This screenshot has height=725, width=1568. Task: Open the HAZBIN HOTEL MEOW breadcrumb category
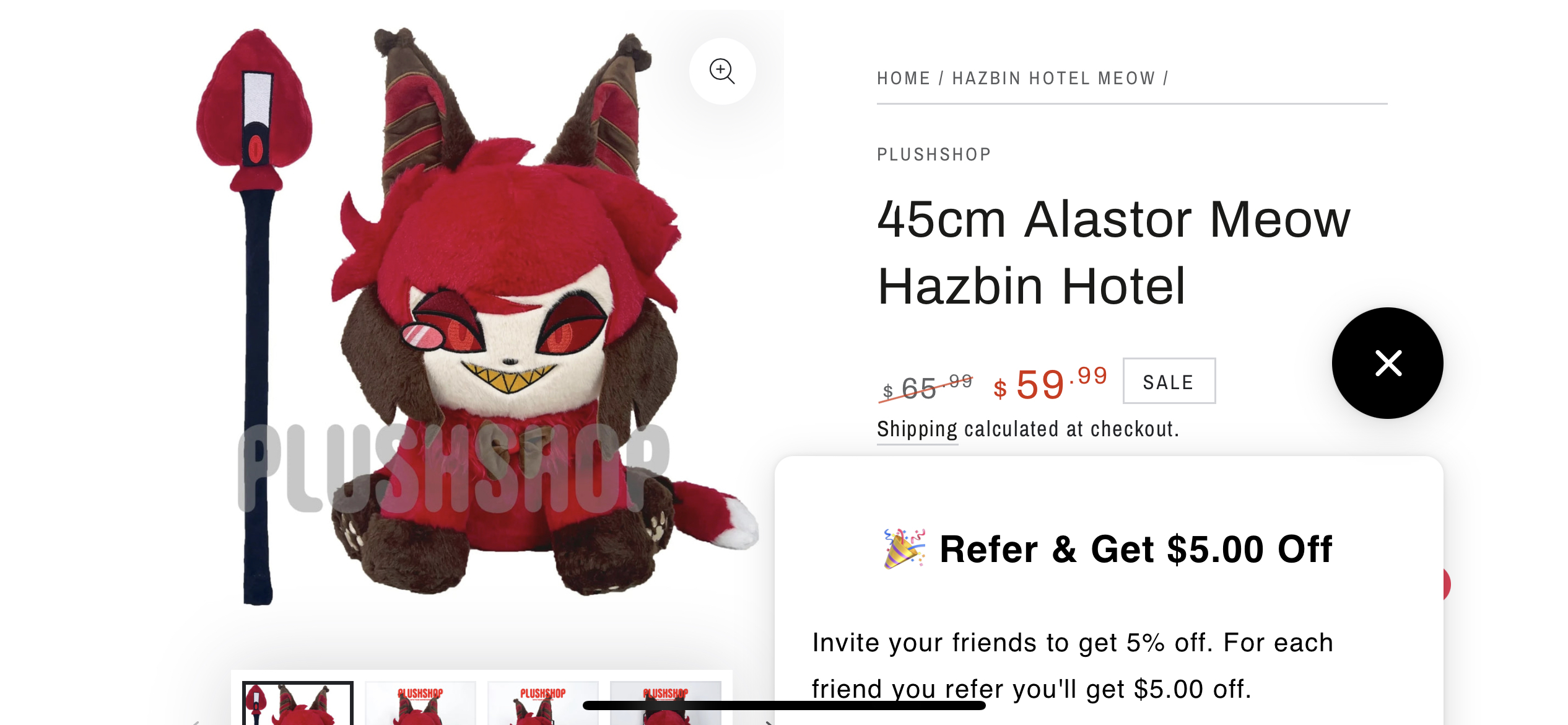pyautogui.click(x=1053, y=78)
